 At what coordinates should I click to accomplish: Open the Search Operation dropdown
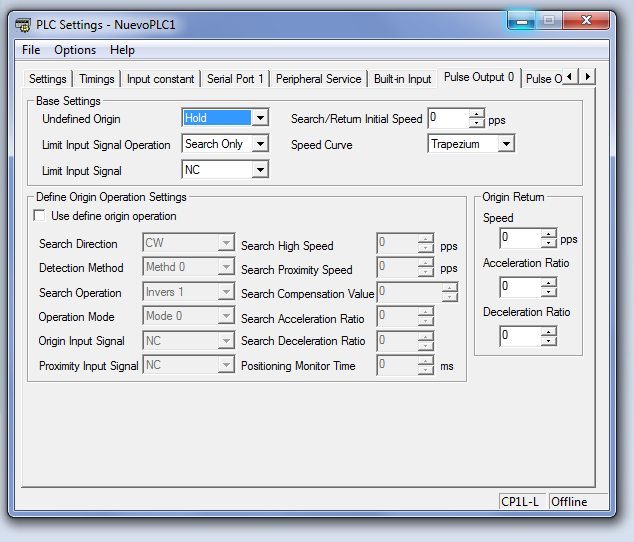point(226,292)
